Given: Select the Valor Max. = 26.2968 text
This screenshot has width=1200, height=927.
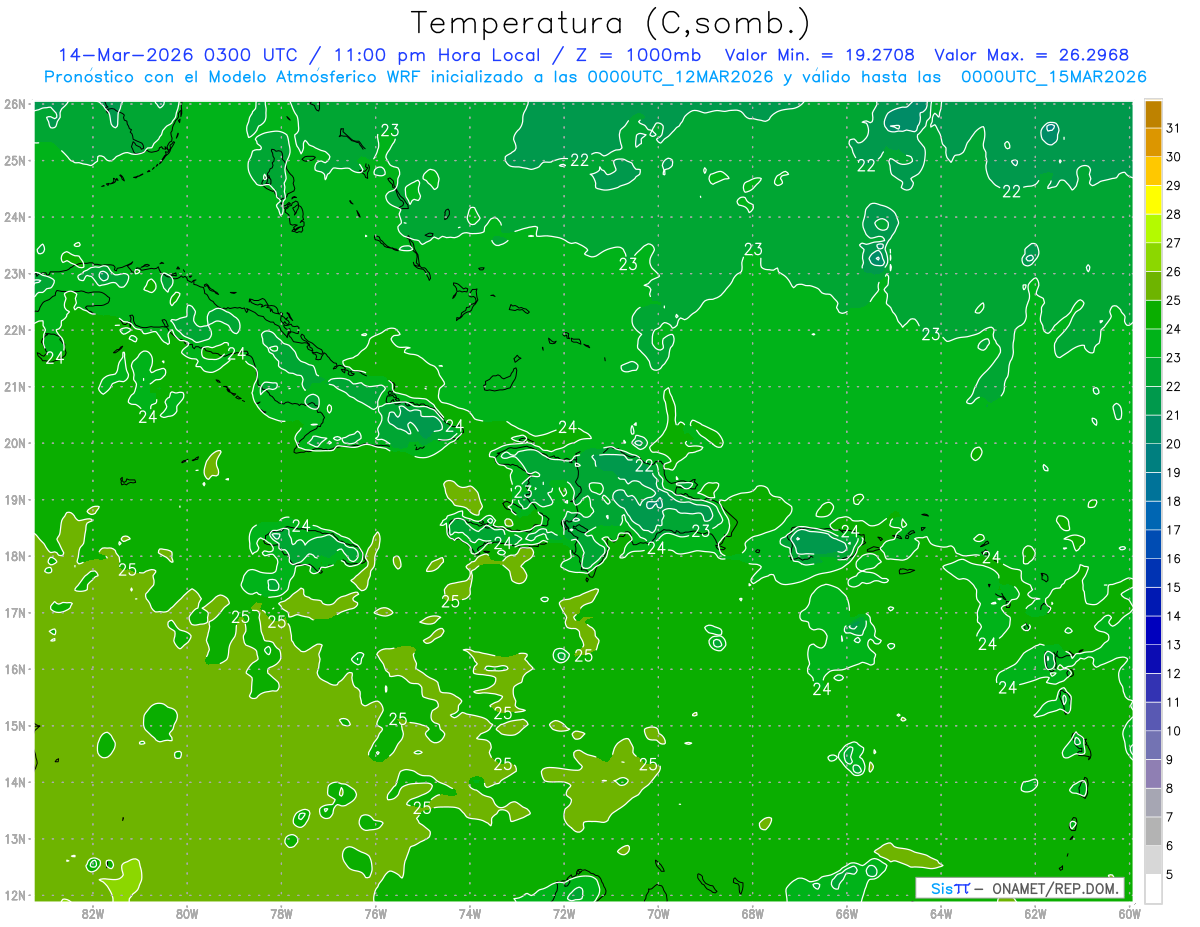Looking at the screenshot, I should click(1032, 55).
